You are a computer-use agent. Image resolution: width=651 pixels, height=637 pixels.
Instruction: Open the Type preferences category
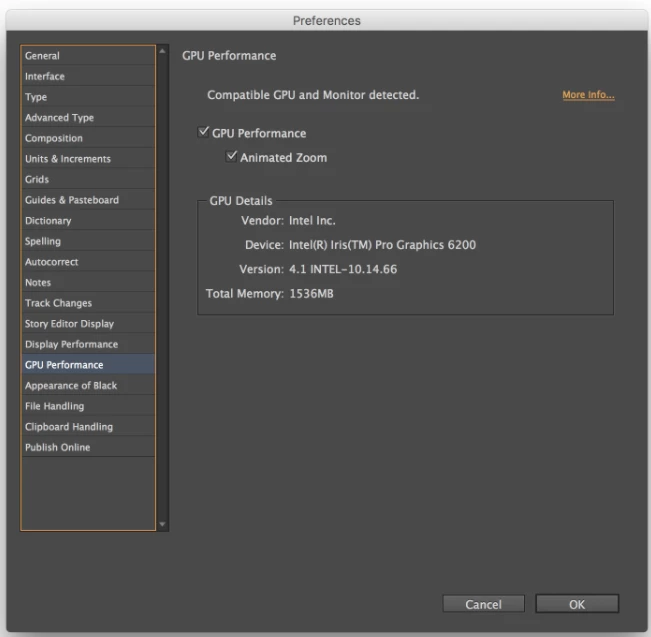coord(88,97)
